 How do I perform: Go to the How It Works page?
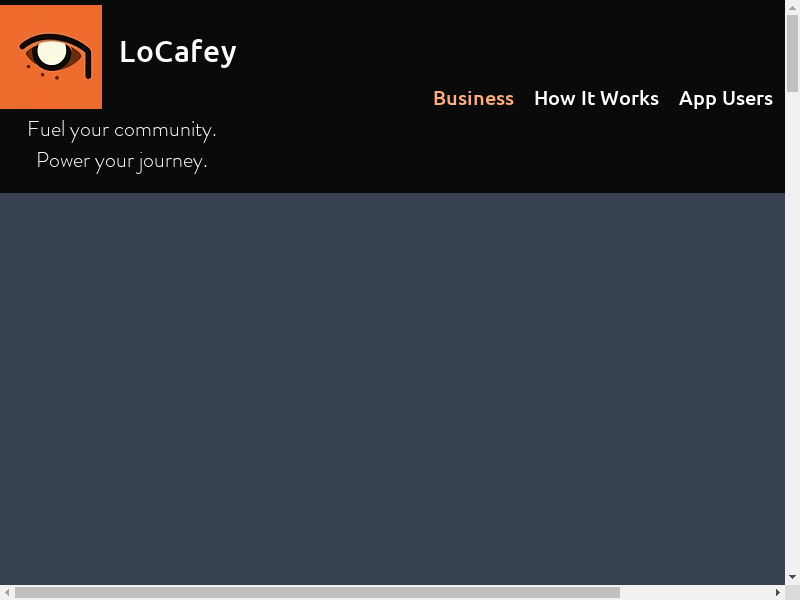596,98
